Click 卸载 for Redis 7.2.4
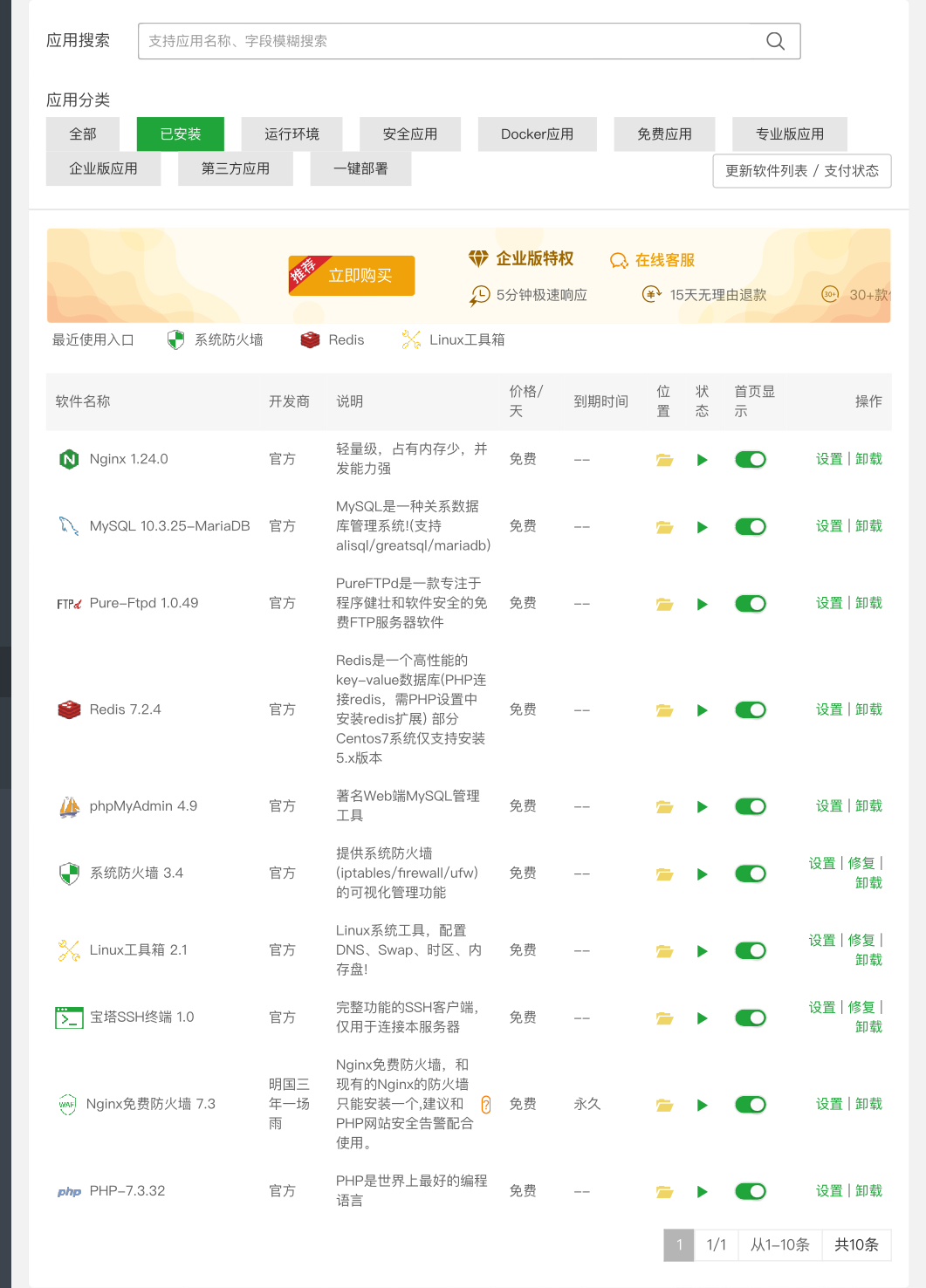Image resolution: width=926 pixels, height=1288 pixels. (x=868, y=709)
